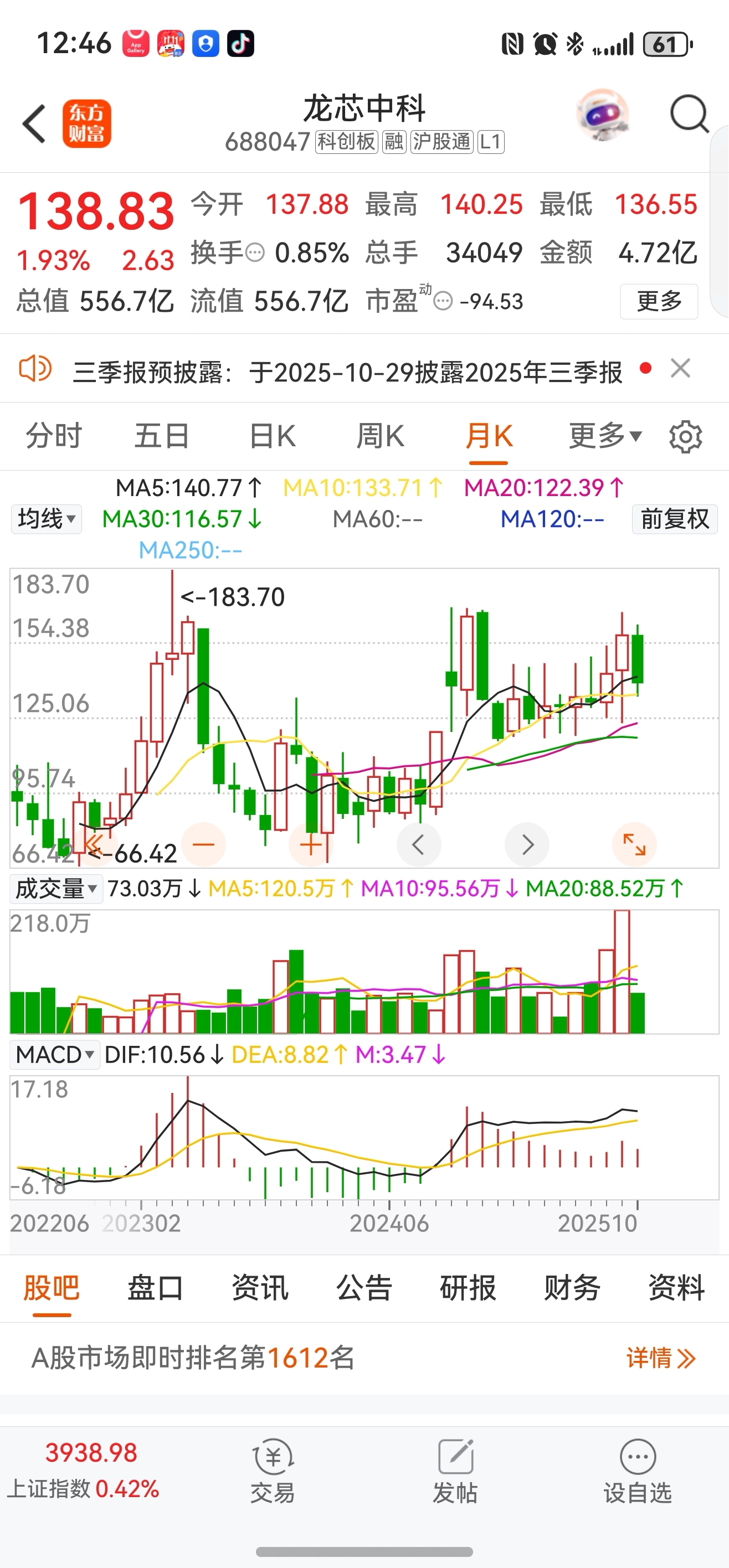
Task: Open the 财务 tab
Action: coord(572,1287)
